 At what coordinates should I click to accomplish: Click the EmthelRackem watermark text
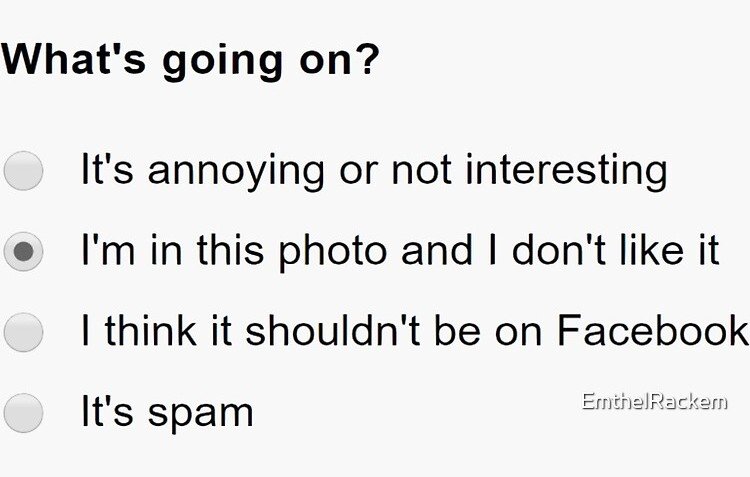point(654,401)
